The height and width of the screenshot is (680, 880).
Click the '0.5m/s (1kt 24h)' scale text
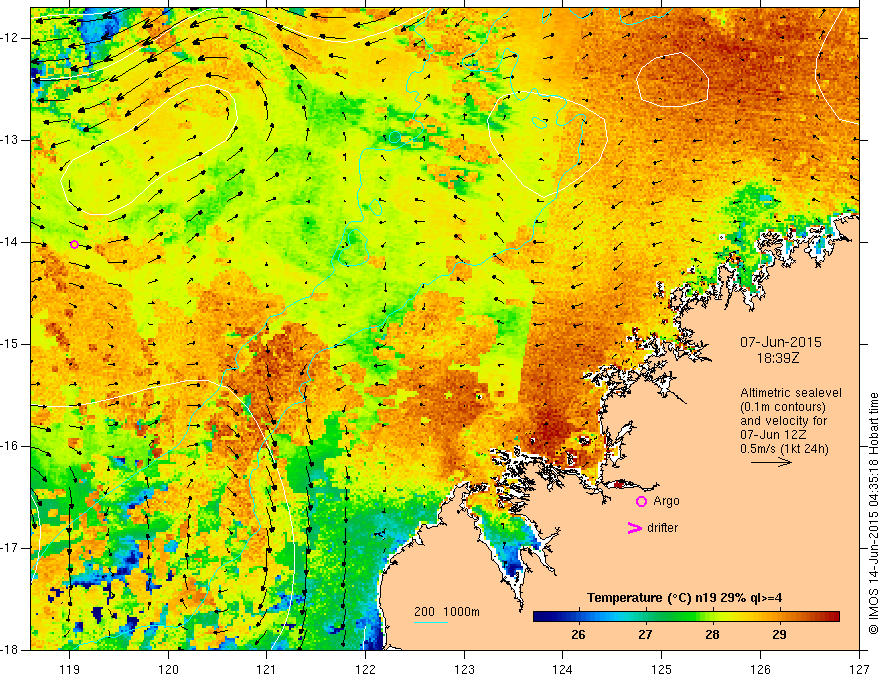[784, 449]
